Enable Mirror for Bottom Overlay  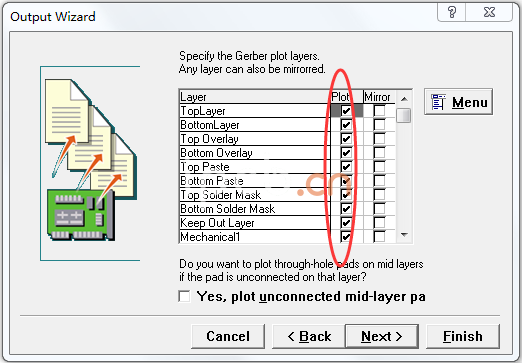(379, 153)
